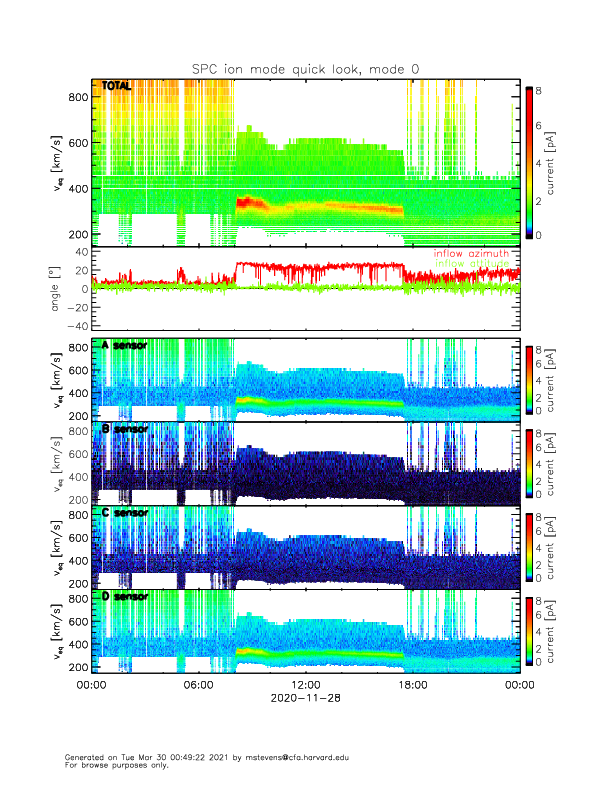
Task: Click the 2020-11-28 date label
Action: [305, 697]
